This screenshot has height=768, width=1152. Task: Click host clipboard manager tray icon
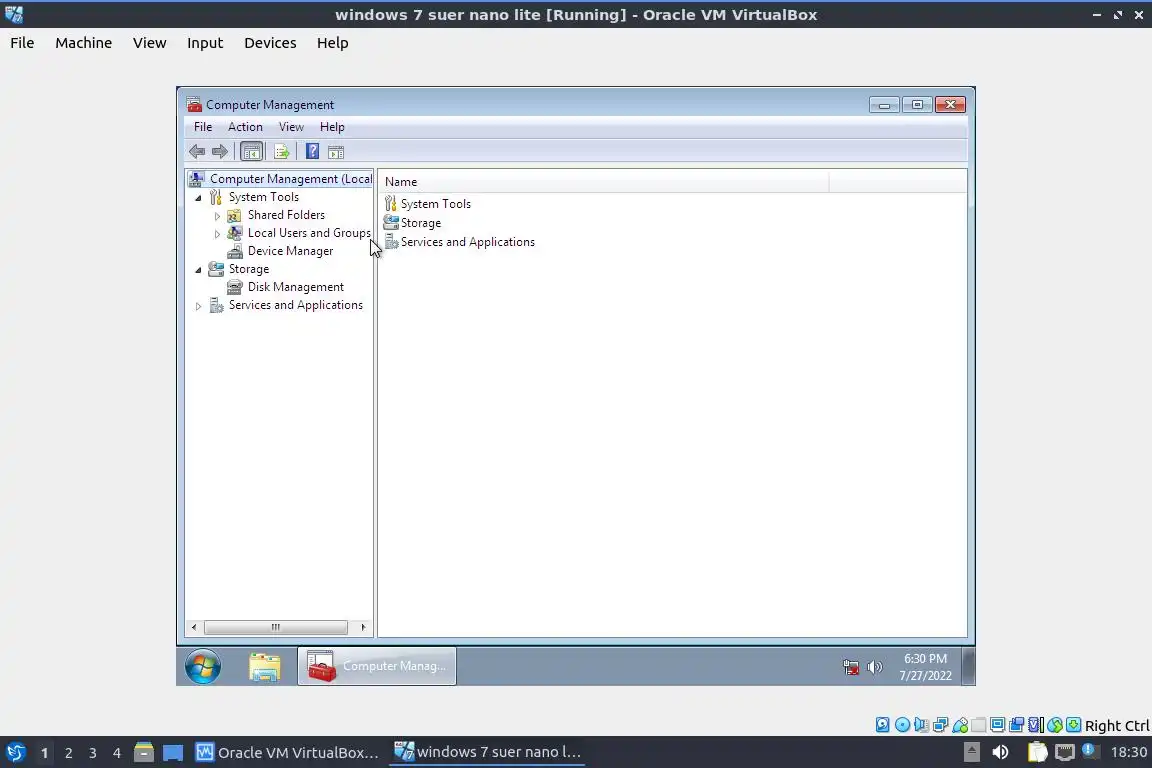[x=1037, y=752]
